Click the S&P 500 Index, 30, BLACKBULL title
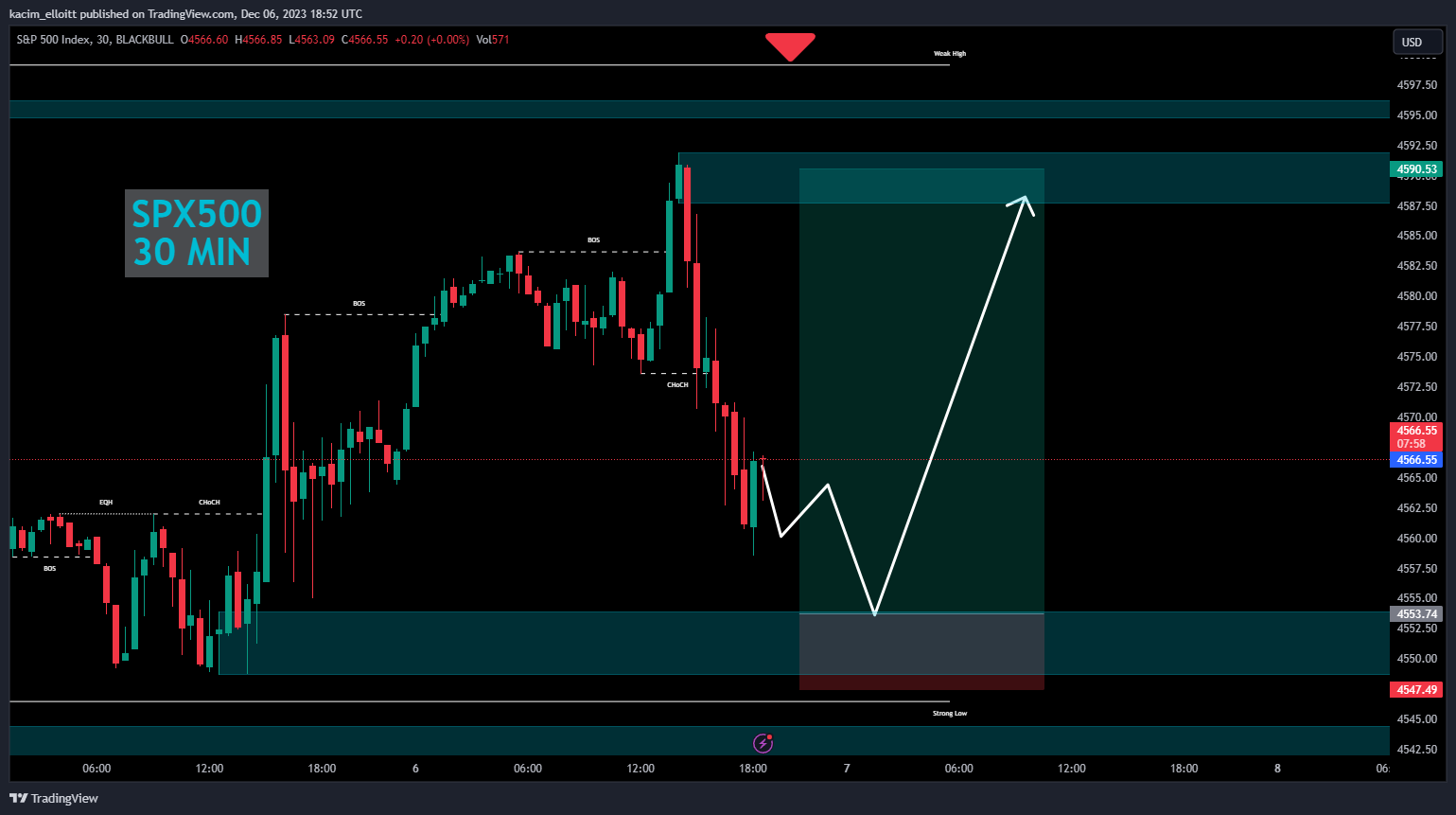Screen dimensions: 1456x815 [95, 40]
